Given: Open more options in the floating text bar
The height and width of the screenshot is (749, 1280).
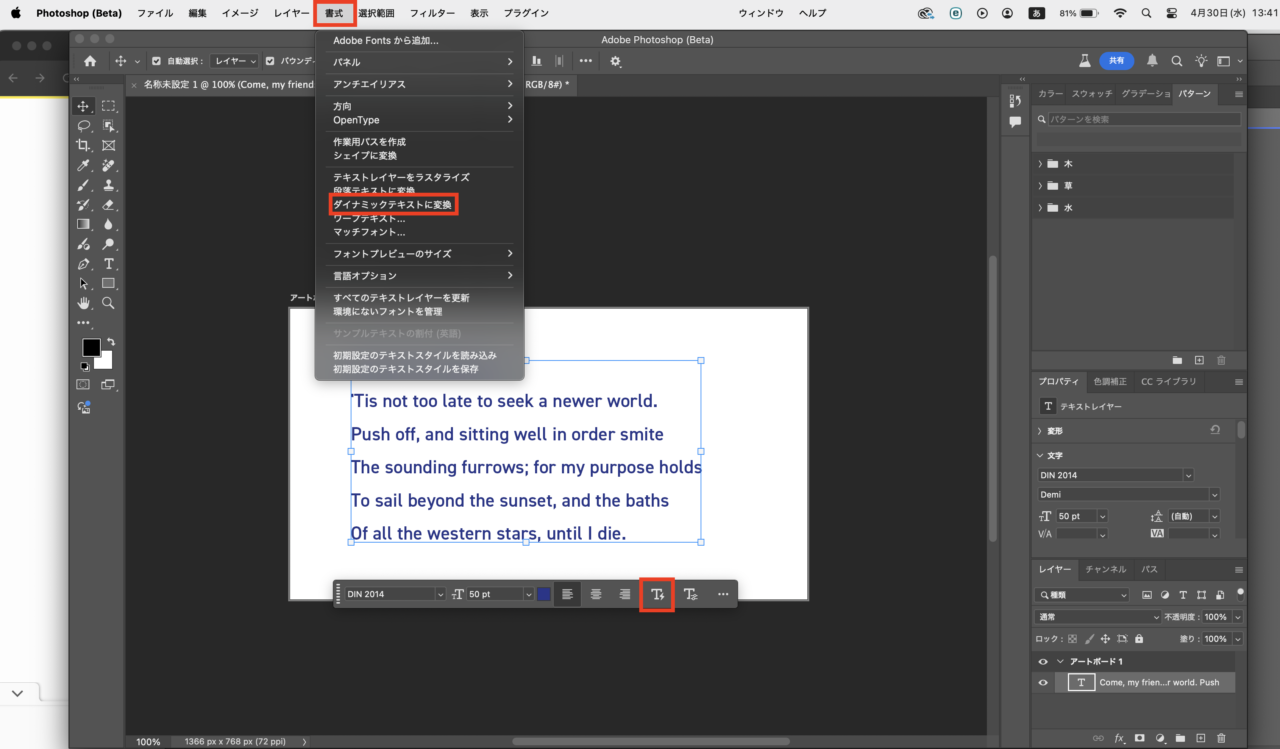Looking at the screenshot, I should 723,594.
